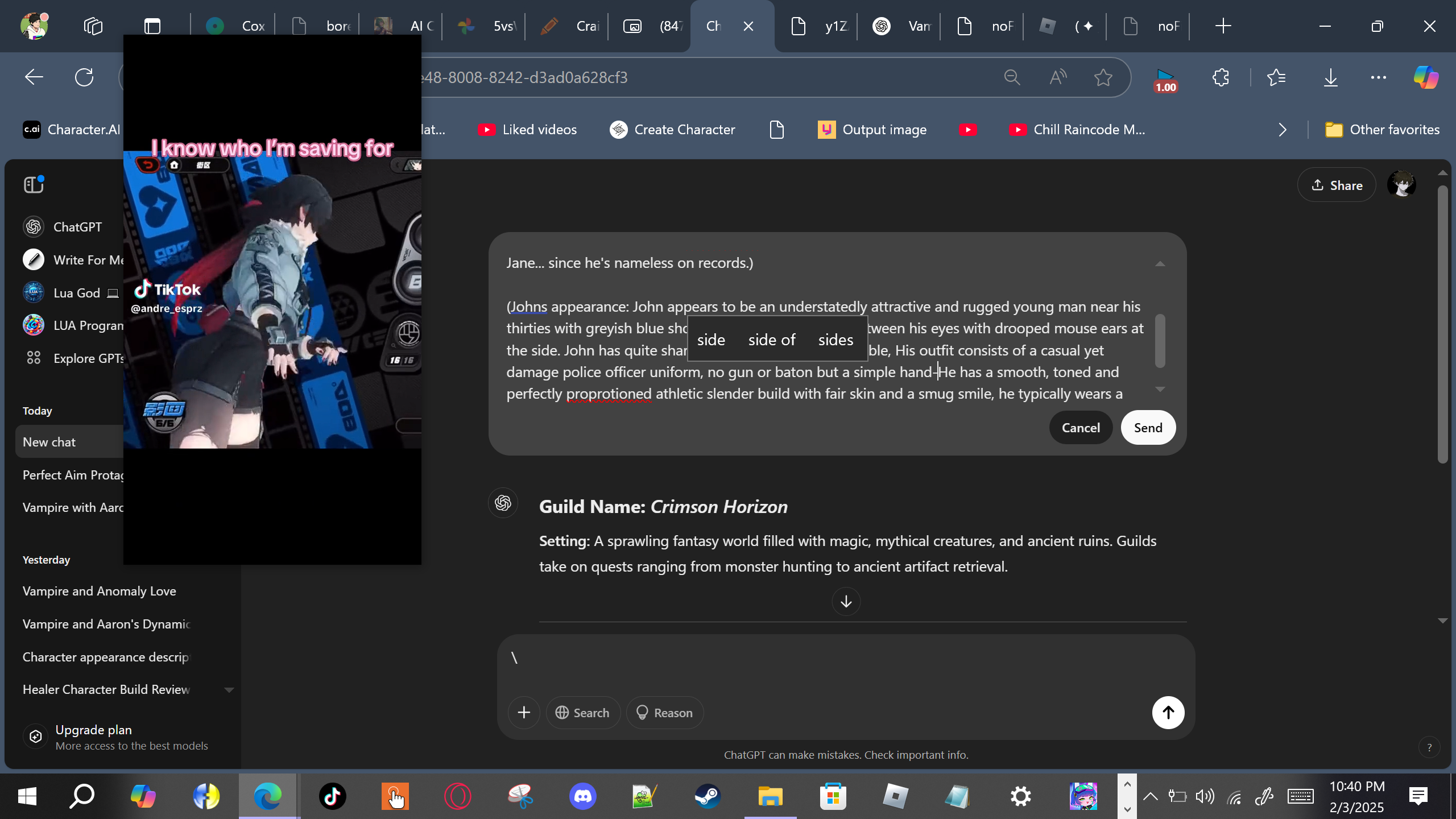Open the Create Character bookmark
1456x819 pixels.
(x=672, y=130)
